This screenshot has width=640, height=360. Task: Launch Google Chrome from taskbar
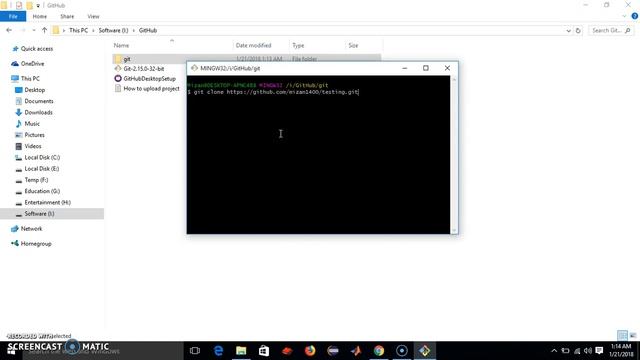click(379, 351)
